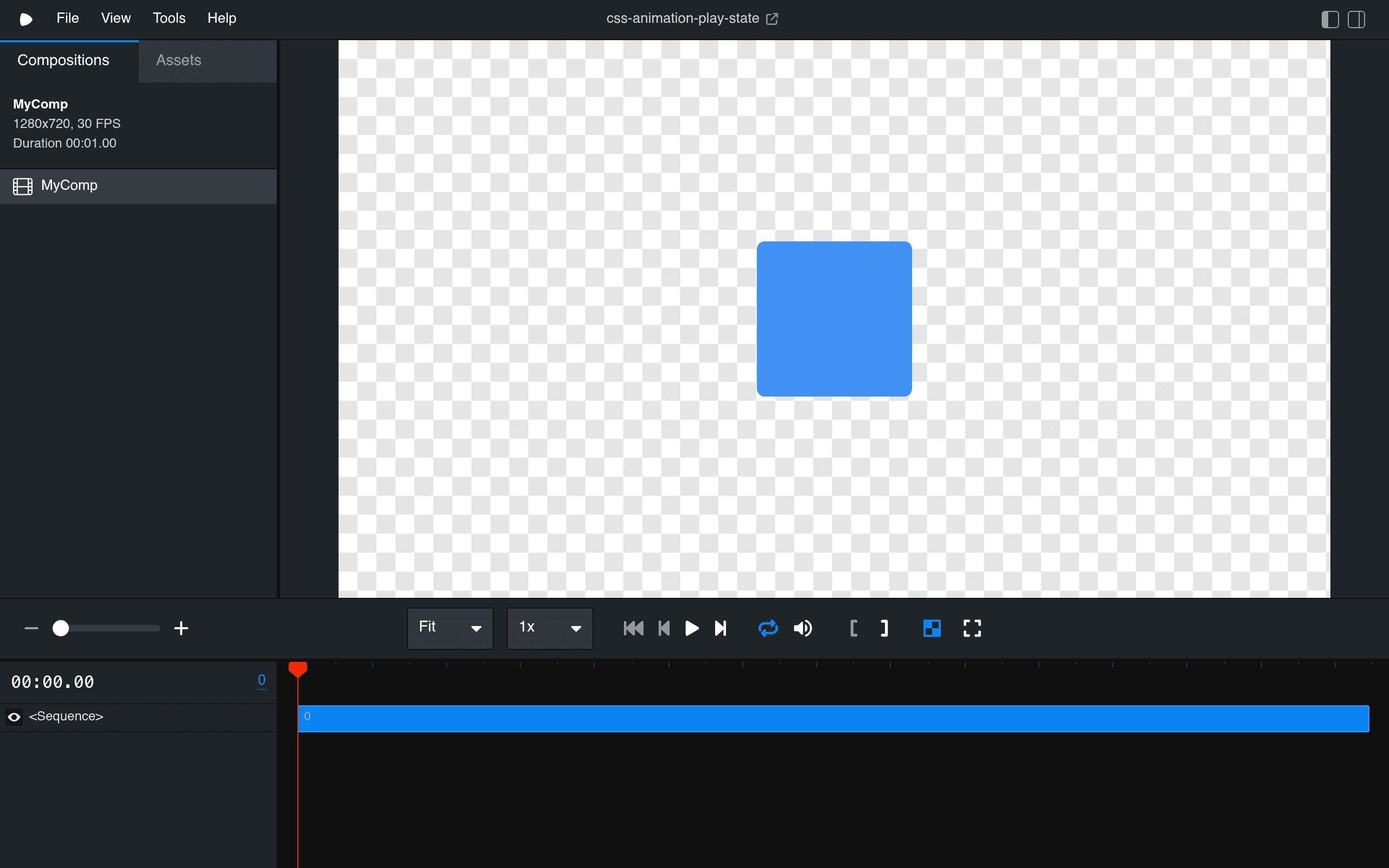Play the composition
Image resolution: width=1389 pixels, height=868 pixels.
(692, 628)
